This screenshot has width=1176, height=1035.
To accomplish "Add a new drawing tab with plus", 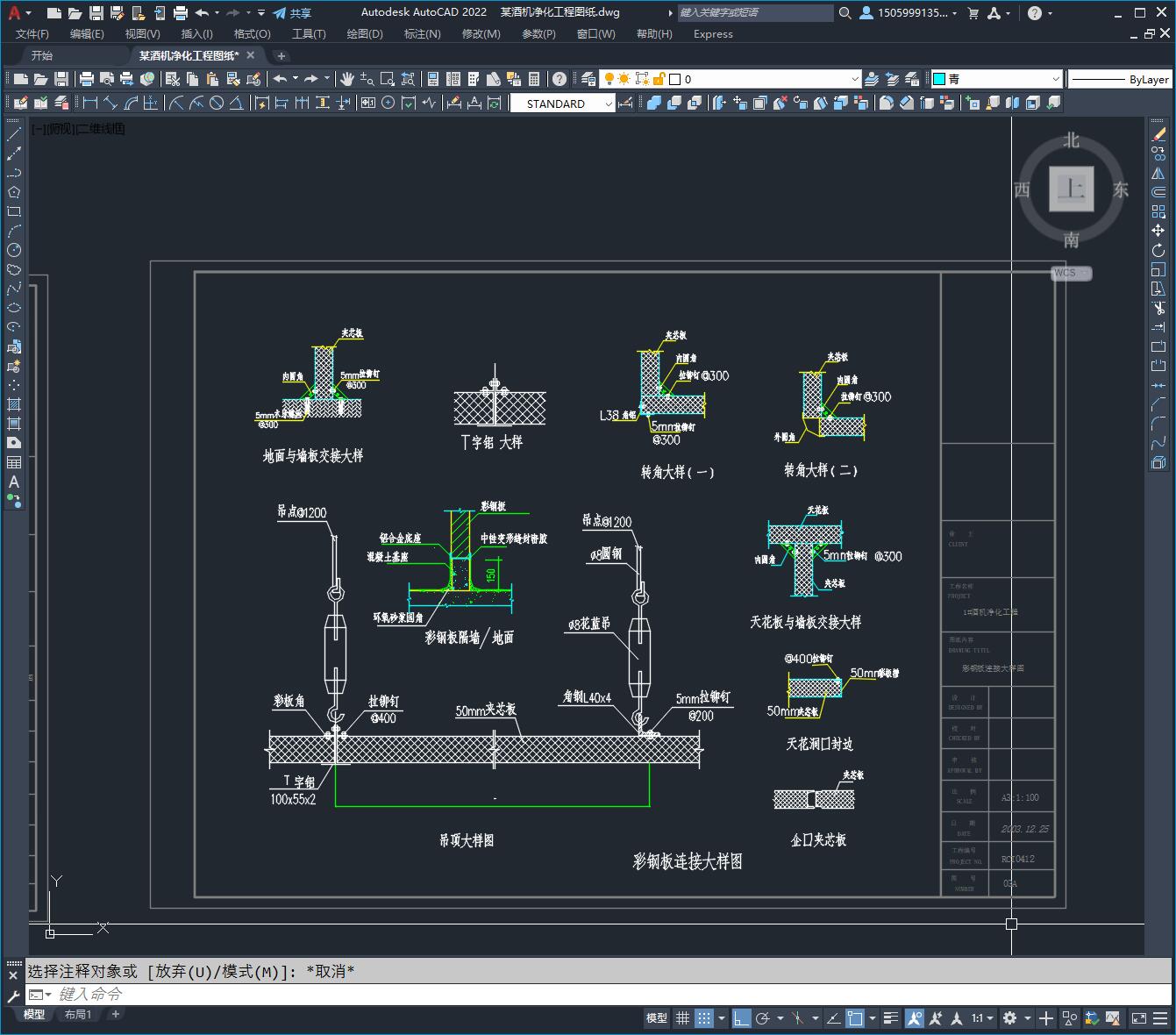I will coord(282,55).
